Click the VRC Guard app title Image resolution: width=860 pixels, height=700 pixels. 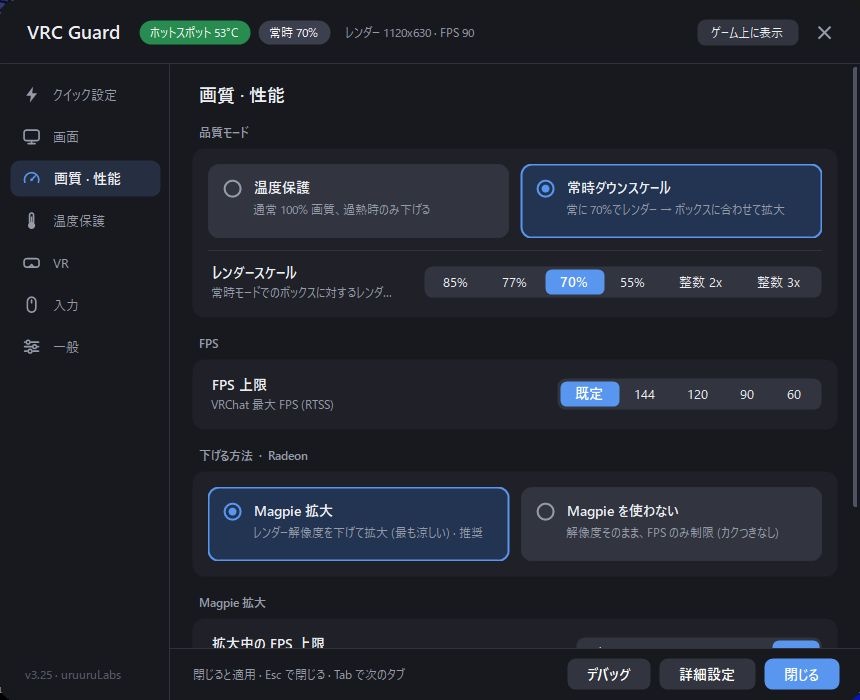coord(73,33)
